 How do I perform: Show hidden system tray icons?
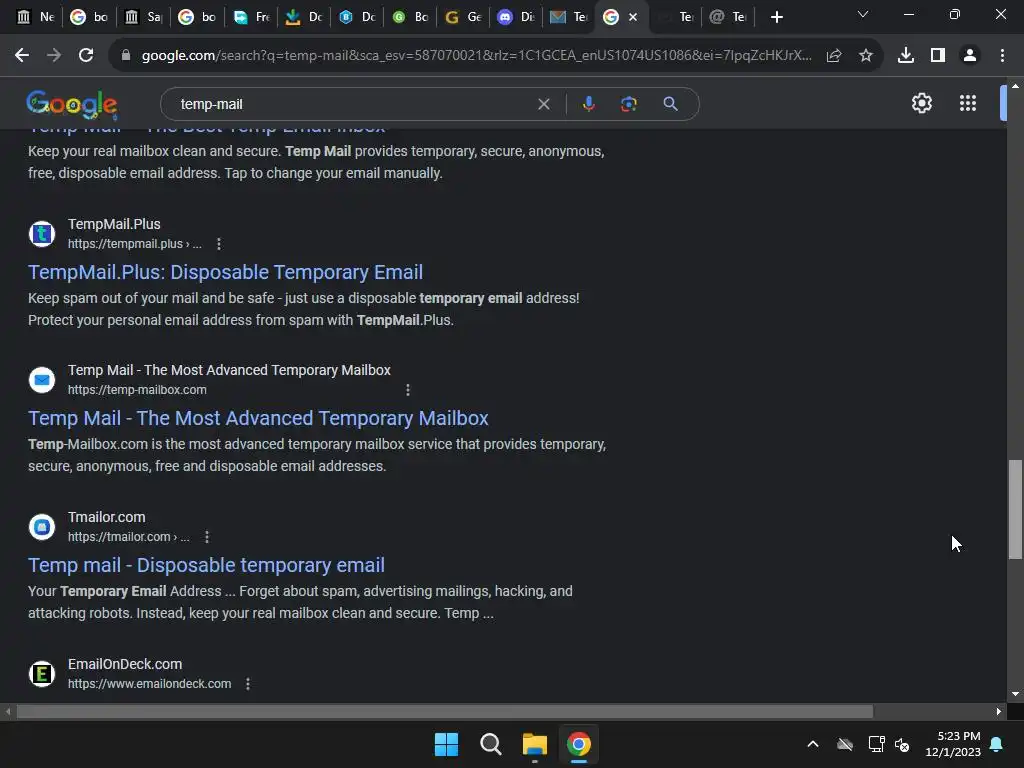[x=813, y=744]
